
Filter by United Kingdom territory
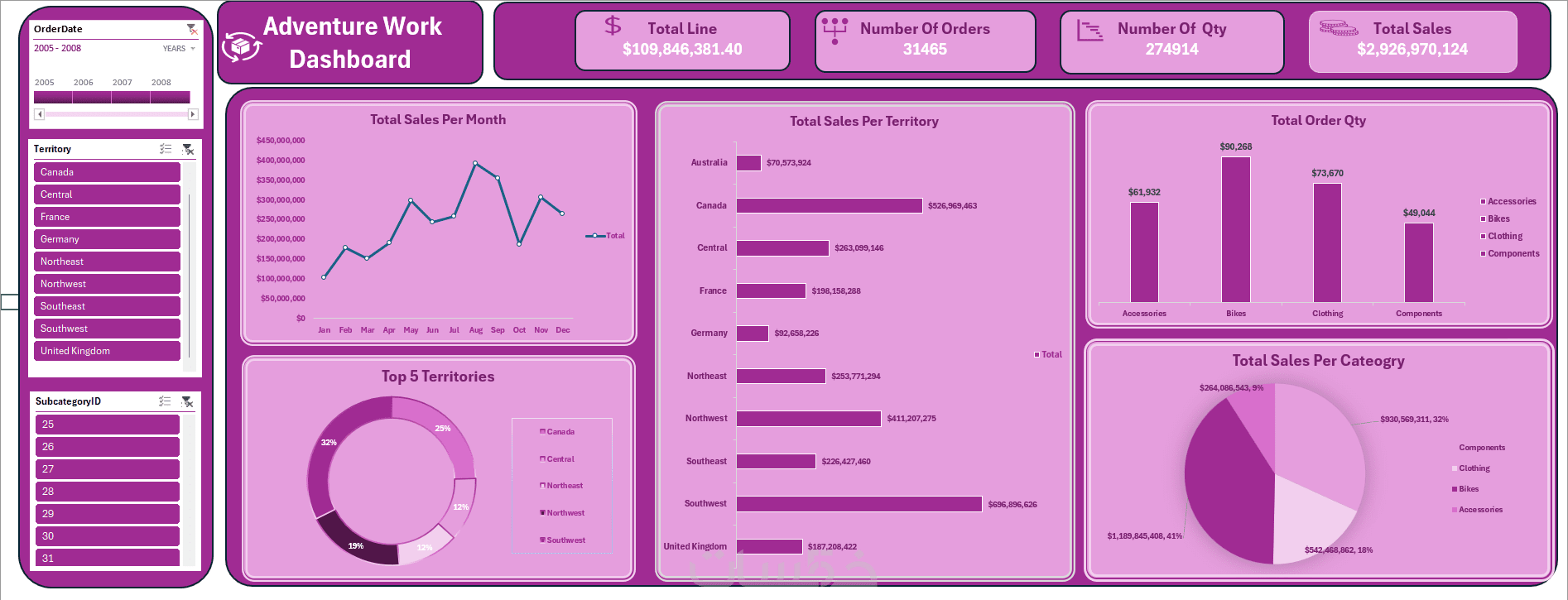point(108,351)
